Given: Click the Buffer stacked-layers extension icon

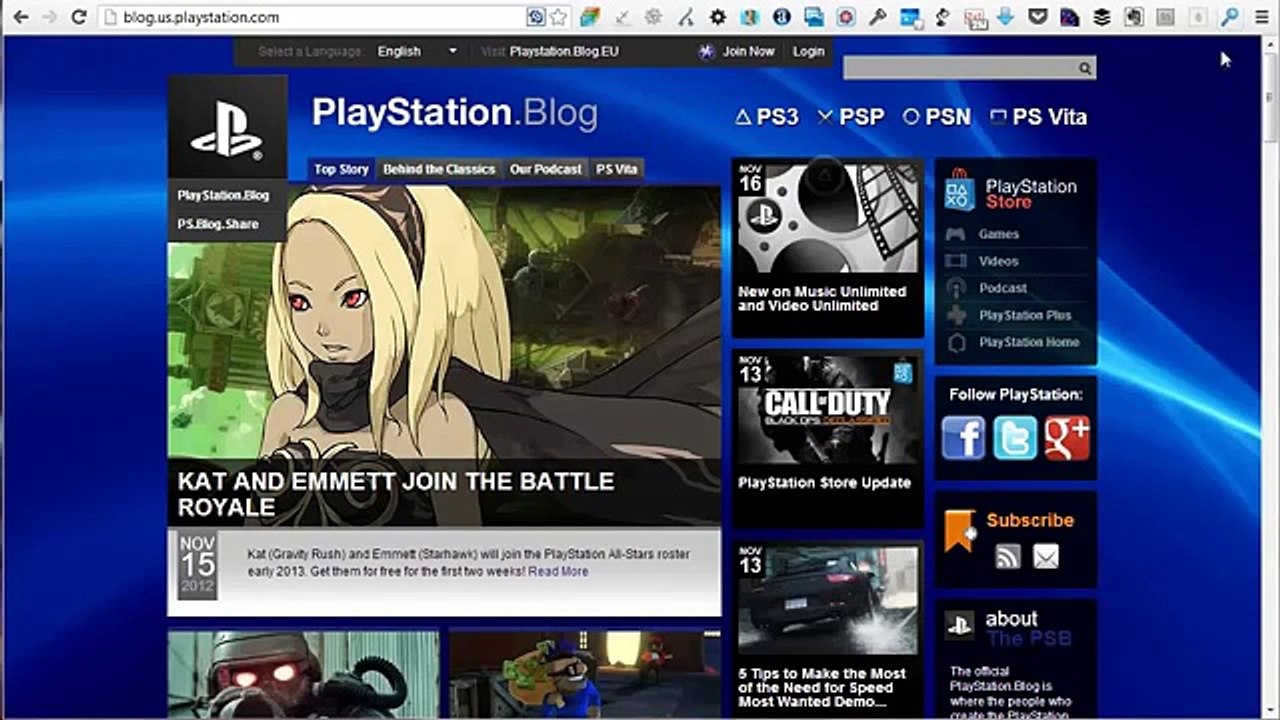Looking at the screenshot, I should click(1102, 17).
